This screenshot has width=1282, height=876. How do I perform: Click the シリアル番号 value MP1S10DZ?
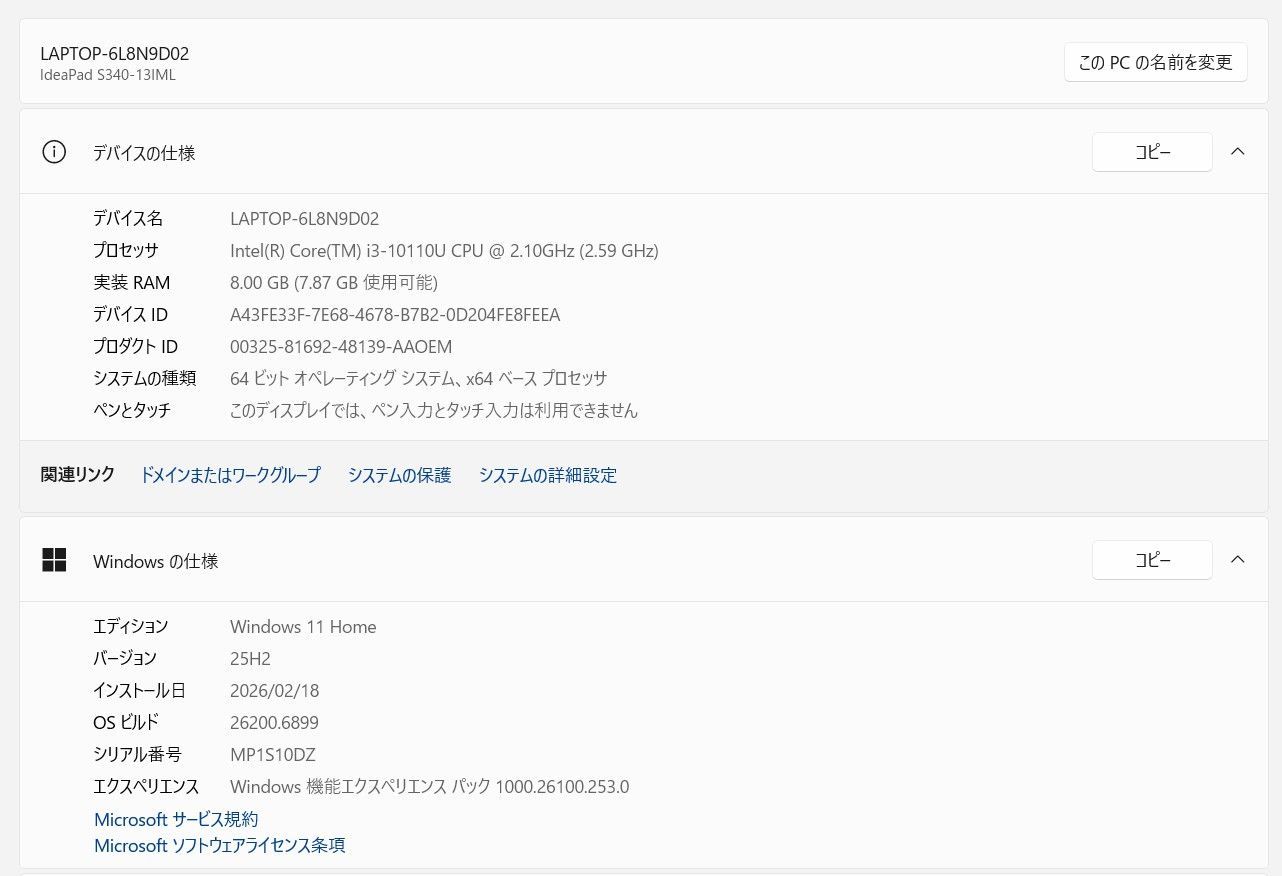273,754
